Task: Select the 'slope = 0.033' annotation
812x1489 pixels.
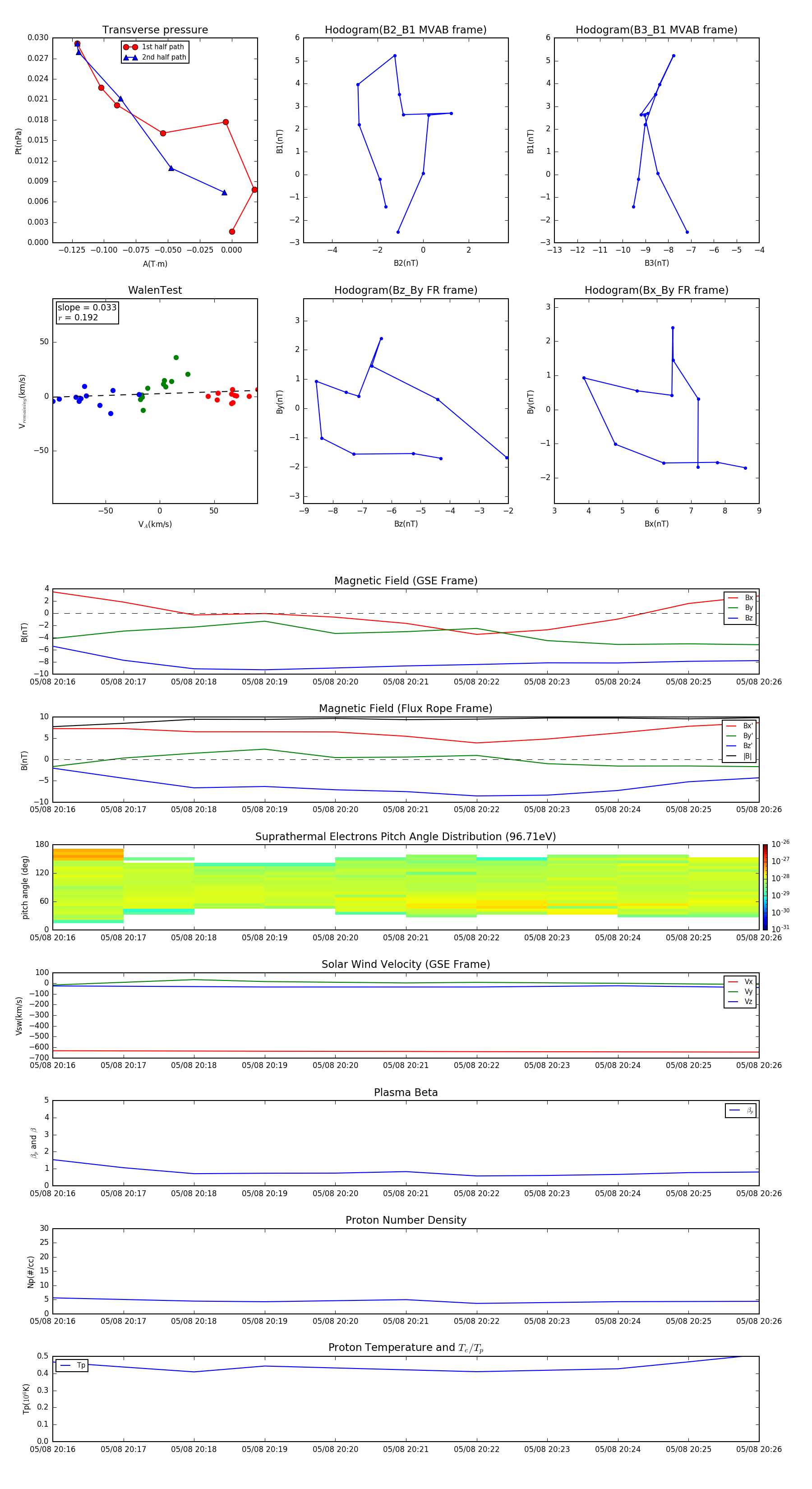Action: [x=87, y=308]
